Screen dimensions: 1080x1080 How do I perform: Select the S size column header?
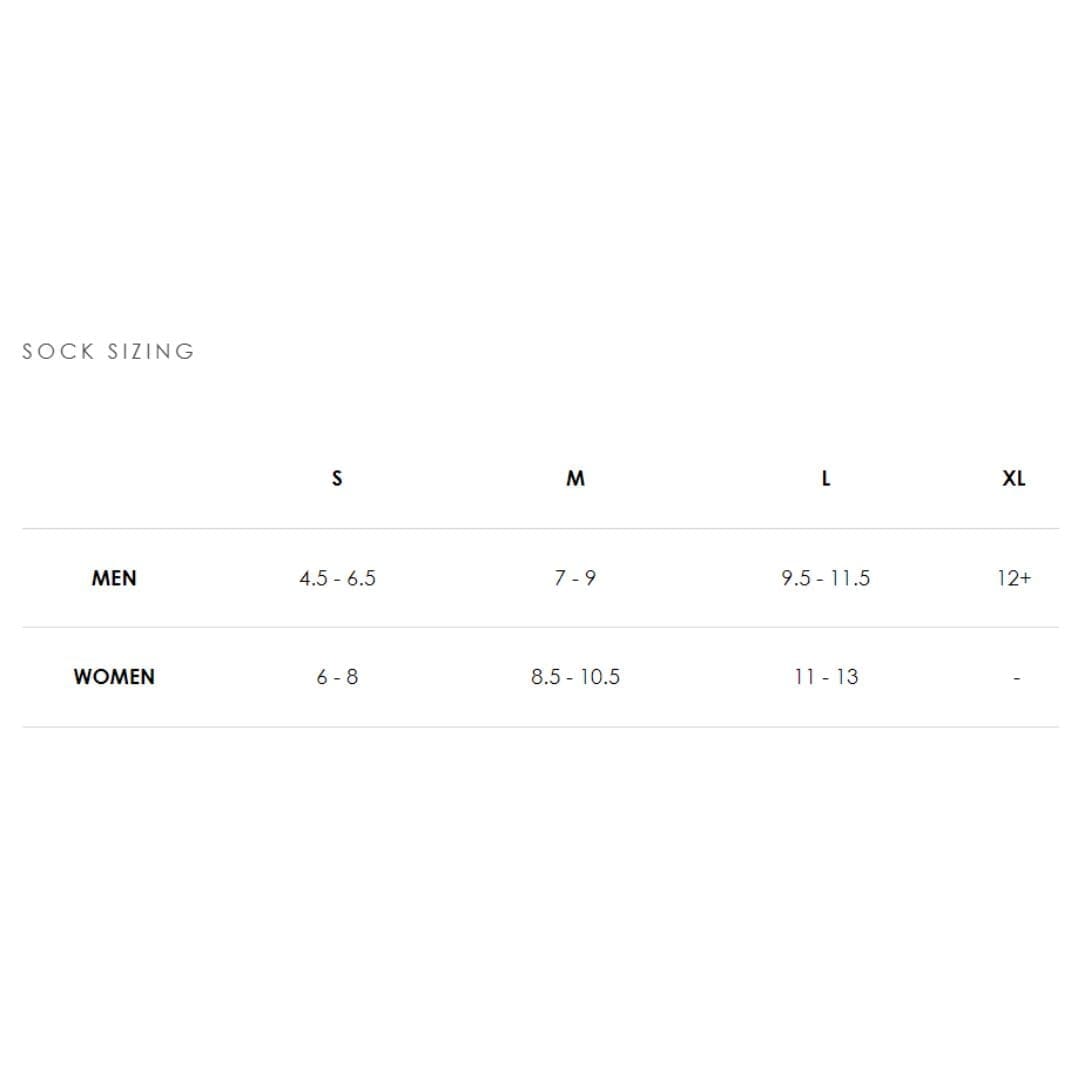[x=337, y=478]
